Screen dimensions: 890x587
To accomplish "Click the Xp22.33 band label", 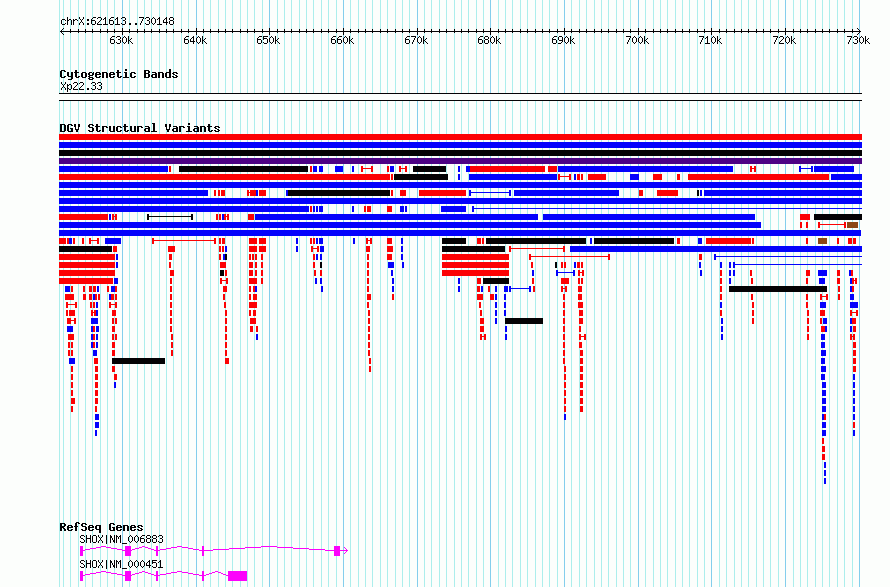I will click(81, 86).
